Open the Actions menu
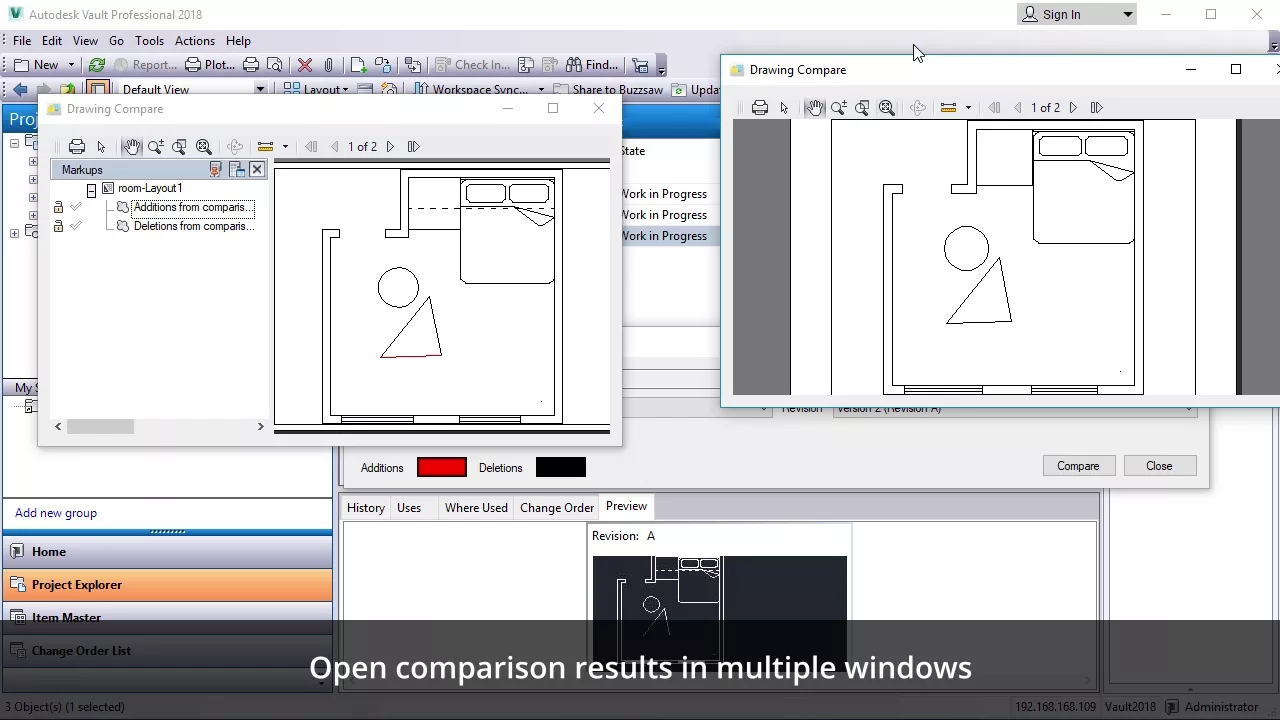The image size is (1280, 720). coord(195,41)
